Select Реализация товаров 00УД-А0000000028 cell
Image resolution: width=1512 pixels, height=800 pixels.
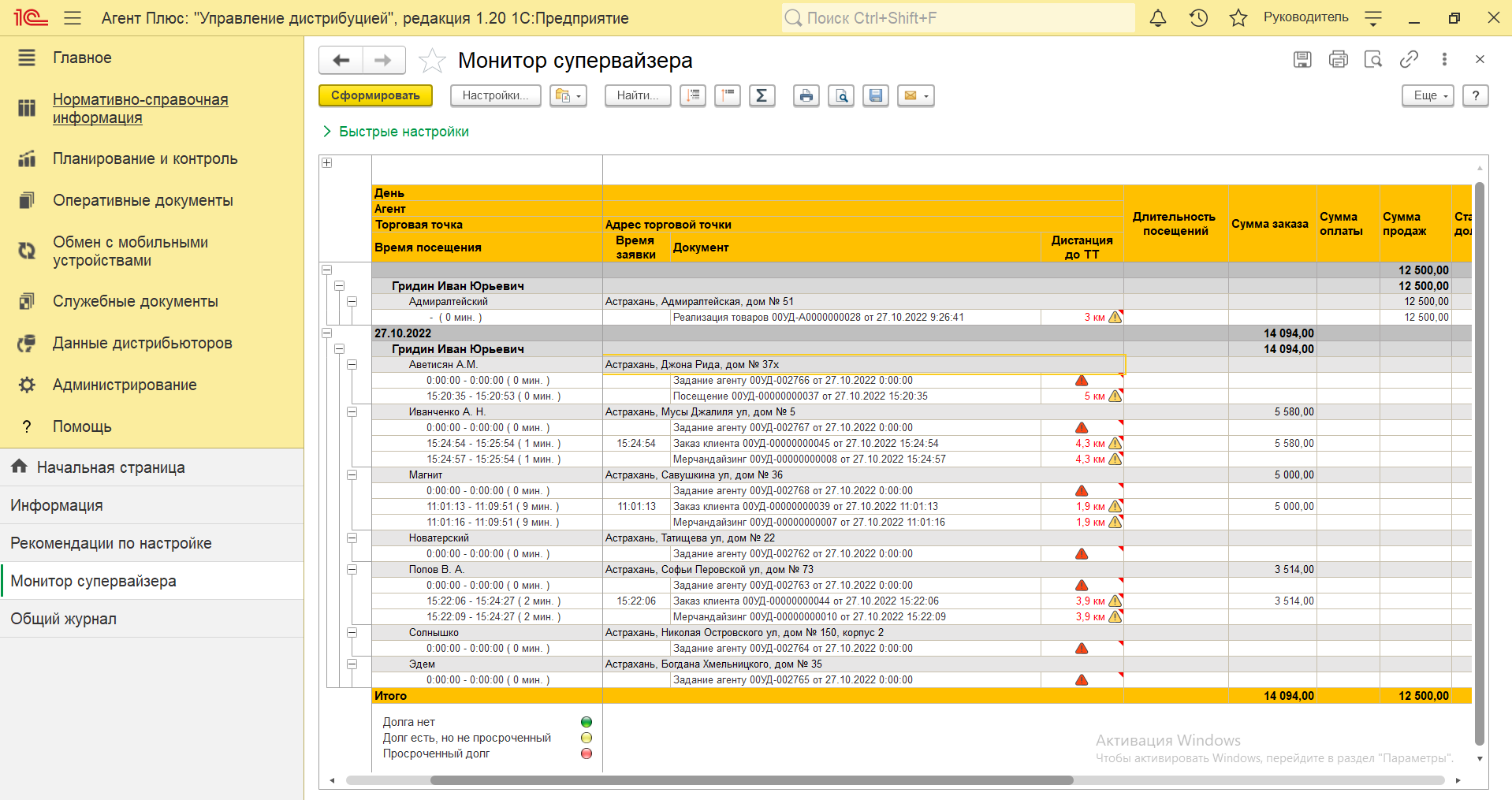click(x=855, y=317)
